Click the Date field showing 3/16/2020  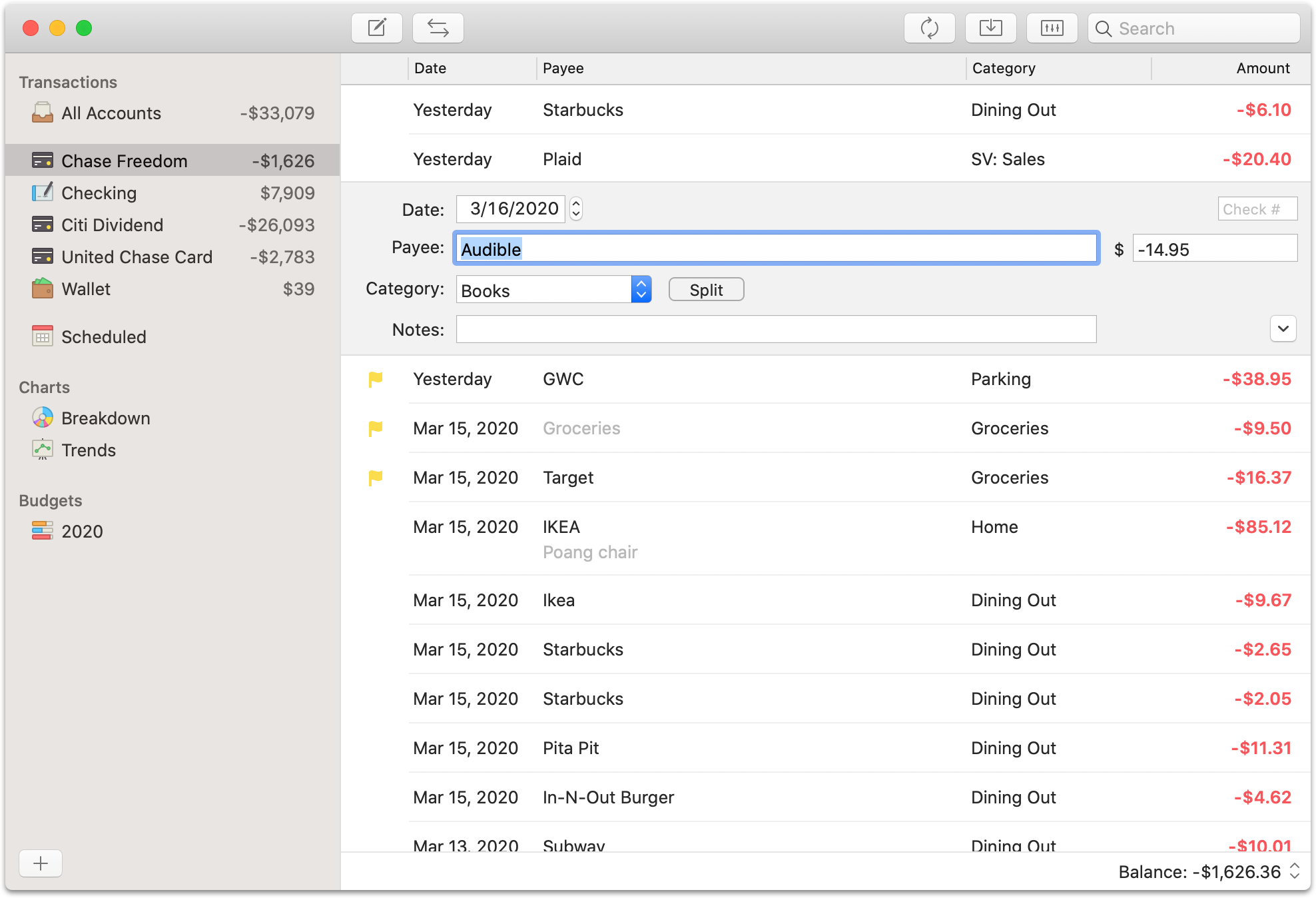[x=511, y=209]
